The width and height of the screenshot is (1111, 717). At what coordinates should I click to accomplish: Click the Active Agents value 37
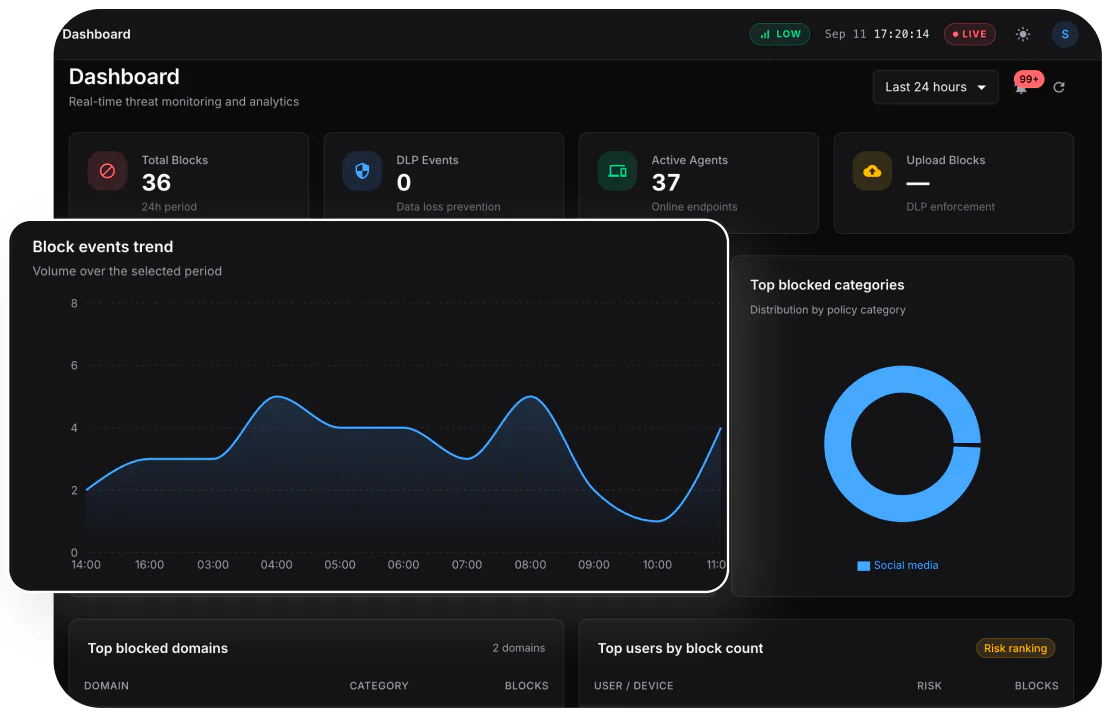[666, 183]
